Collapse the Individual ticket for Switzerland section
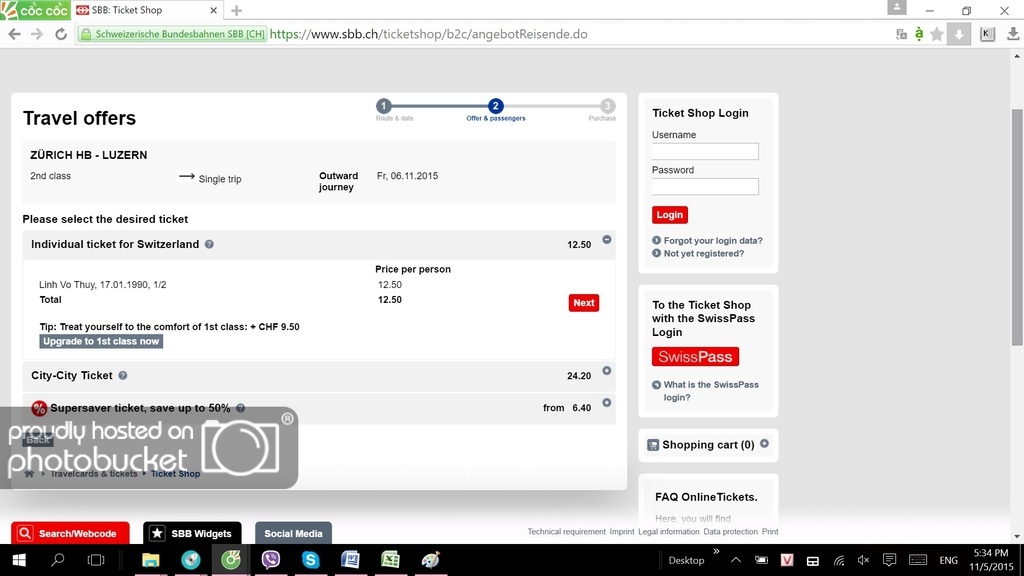The image size is (1024, 576). pos(607,240)
